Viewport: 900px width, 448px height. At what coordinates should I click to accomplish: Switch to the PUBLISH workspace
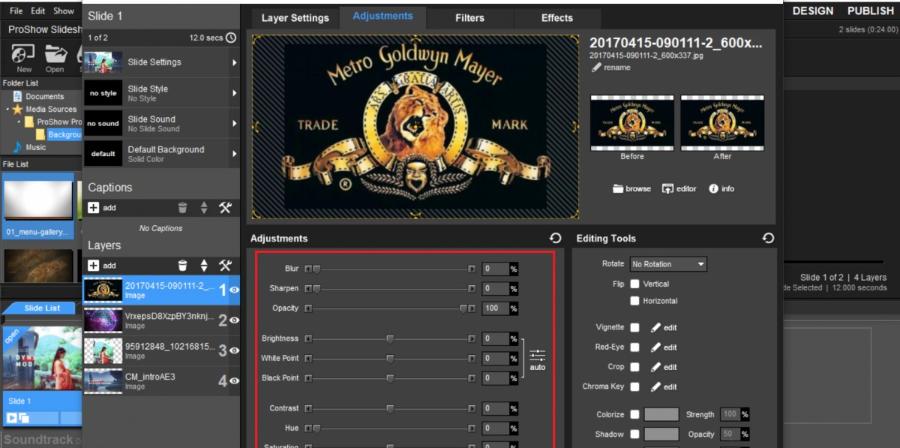click(x=870, y=11)
